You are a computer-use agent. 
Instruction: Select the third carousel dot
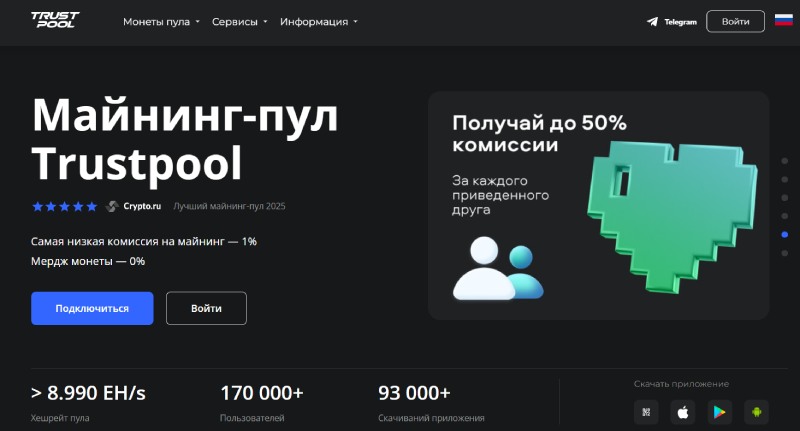pyautogui.click(x=785, y=197)
